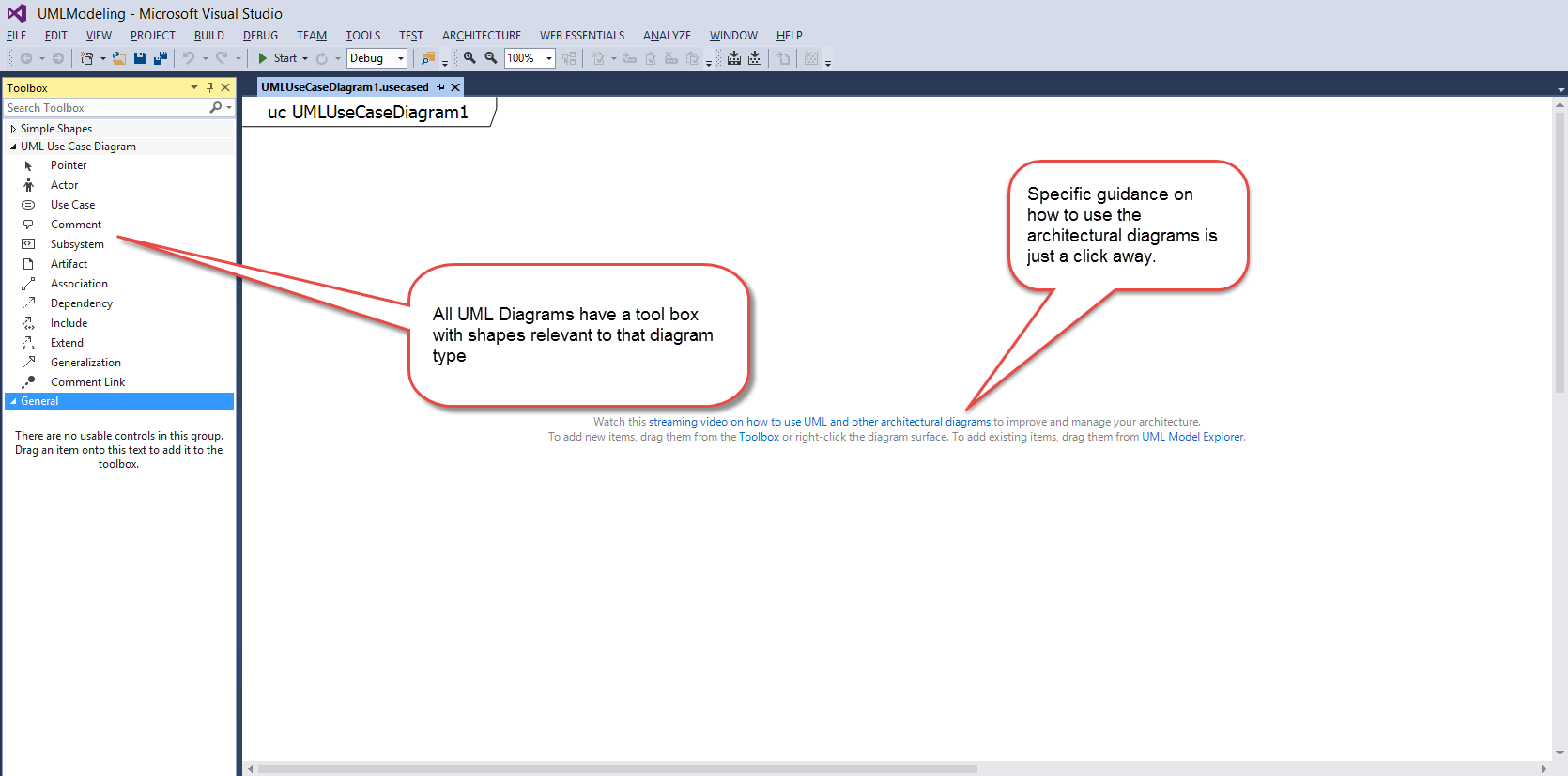Viewport: 1568px width, 776px height.
Task: Select the Dependency arrow icon
Action: click(28, 303)
